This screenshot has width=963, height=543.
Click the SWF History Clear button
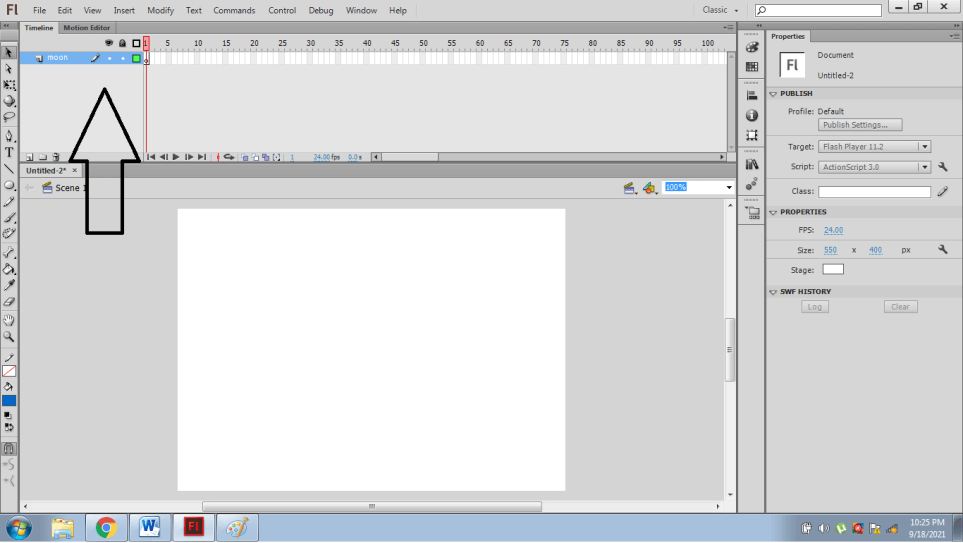(900, 307)
